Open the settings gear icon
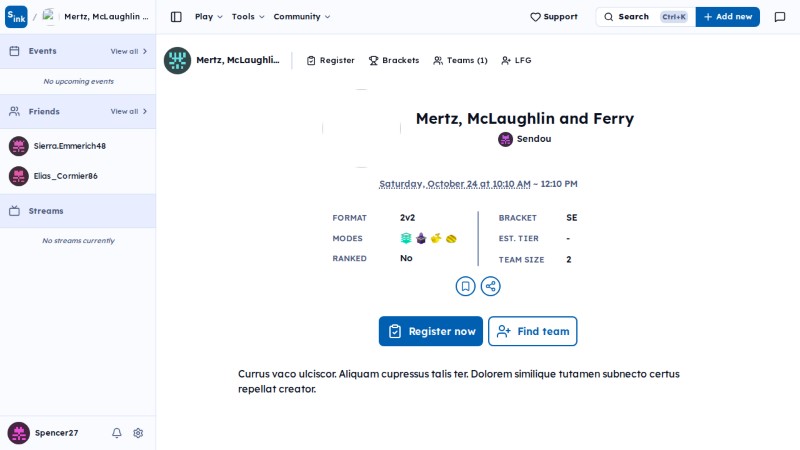Image resolution: width=800 pixels, height=450 pixels. [138, 433]
